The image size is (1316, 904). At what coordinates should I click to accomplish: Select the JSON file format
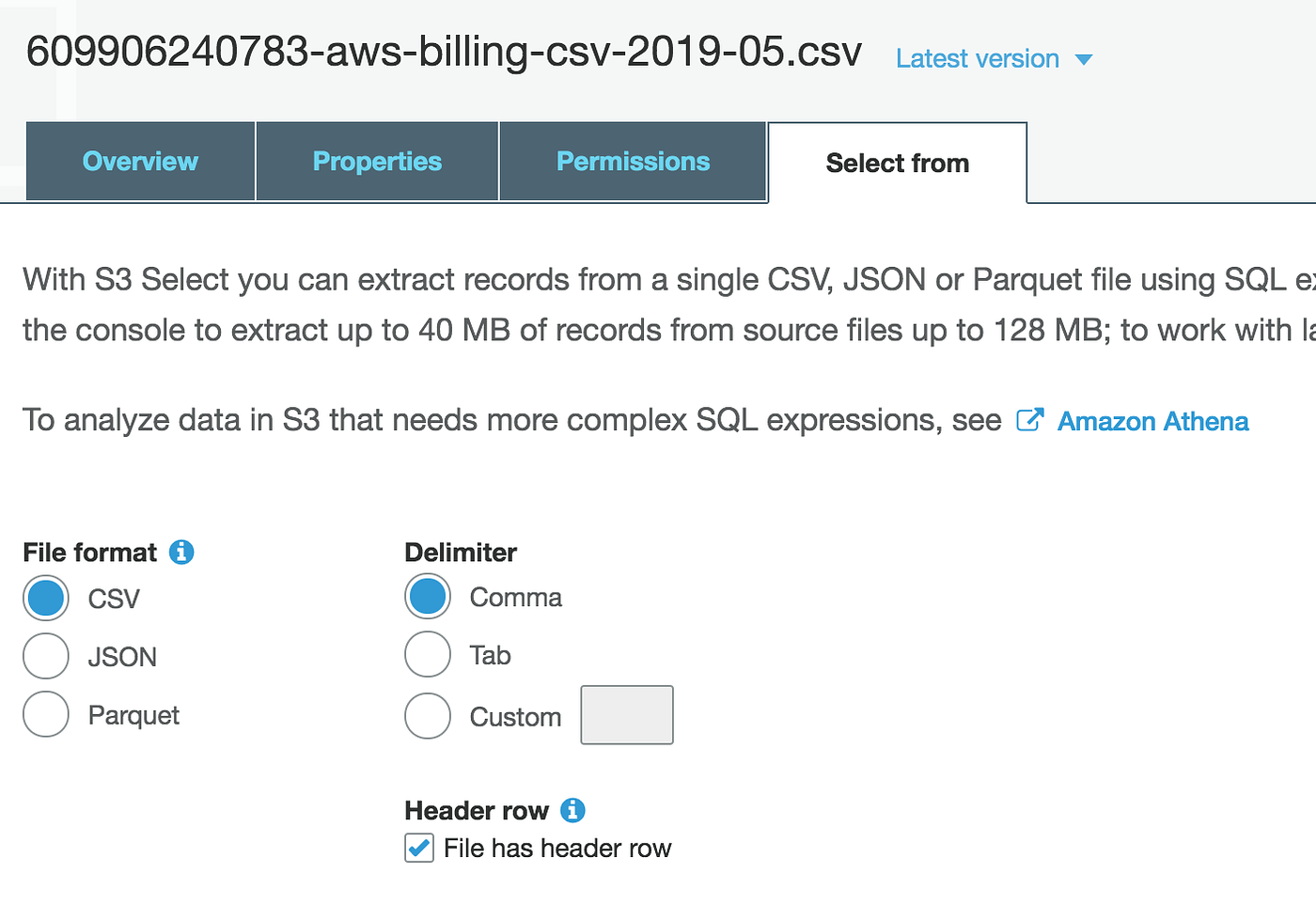(x=45, y=656)
